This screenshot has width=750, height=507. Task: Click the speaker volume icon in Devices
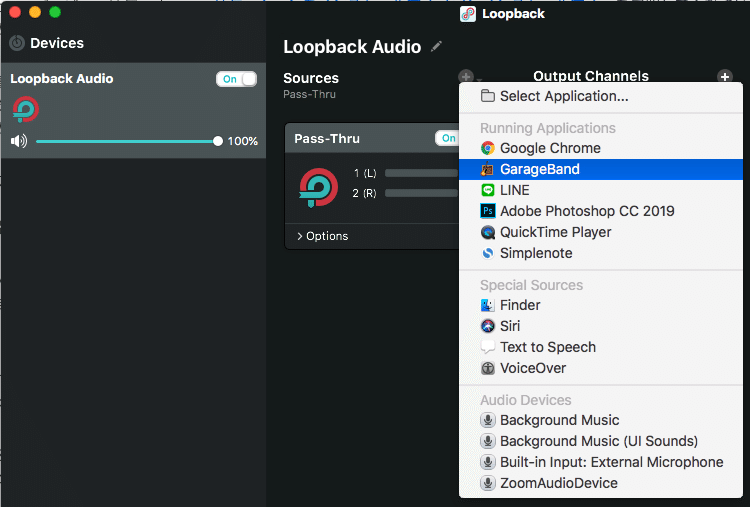[19, 141]
